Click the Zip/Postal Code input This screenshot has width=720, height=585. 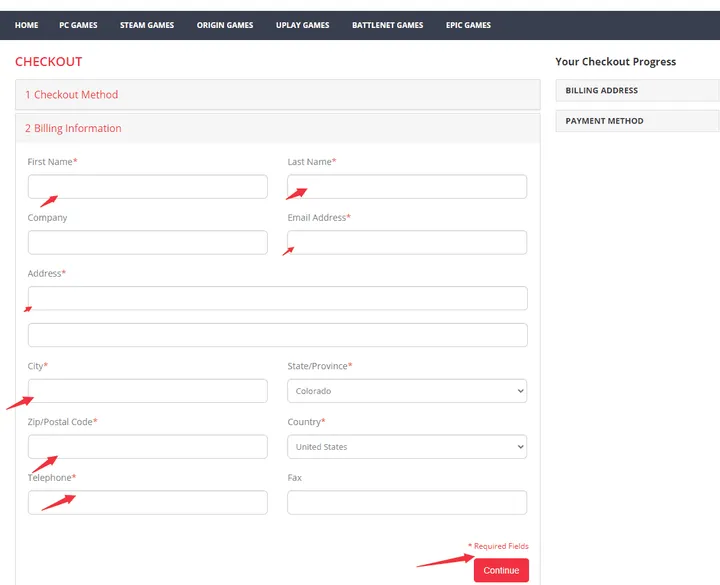click(147, 447)
